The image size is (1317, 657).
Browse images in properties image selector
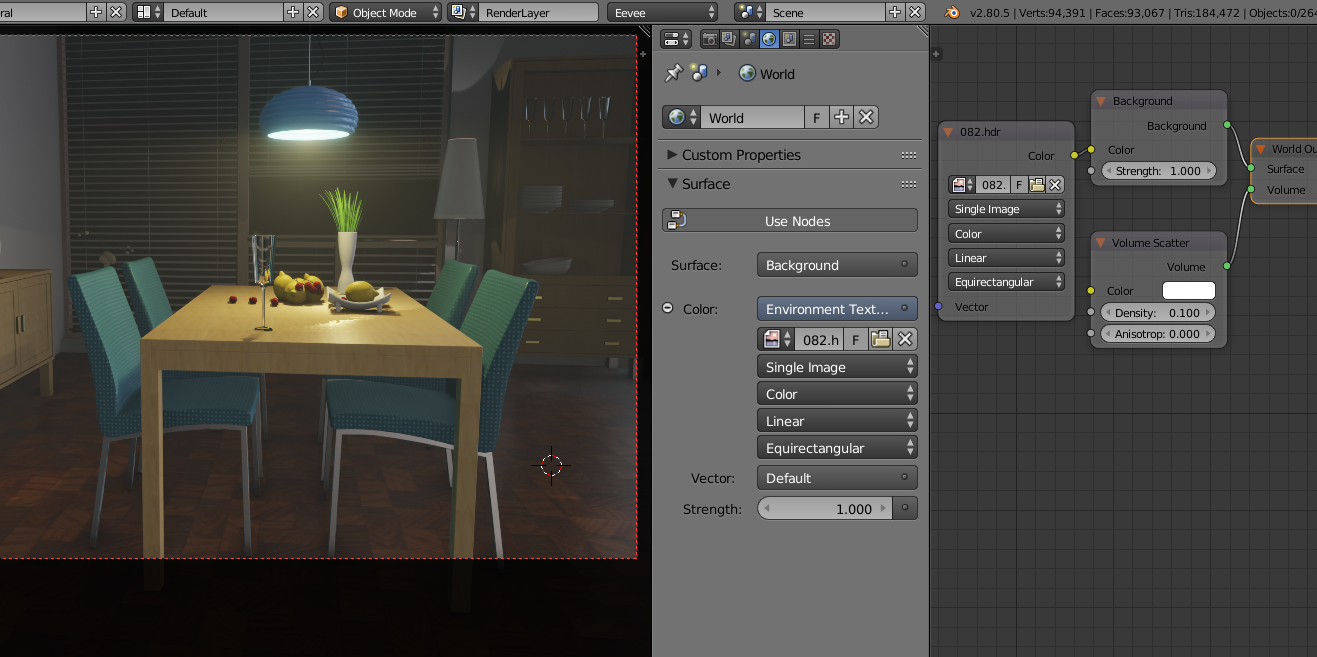[777, 339]
